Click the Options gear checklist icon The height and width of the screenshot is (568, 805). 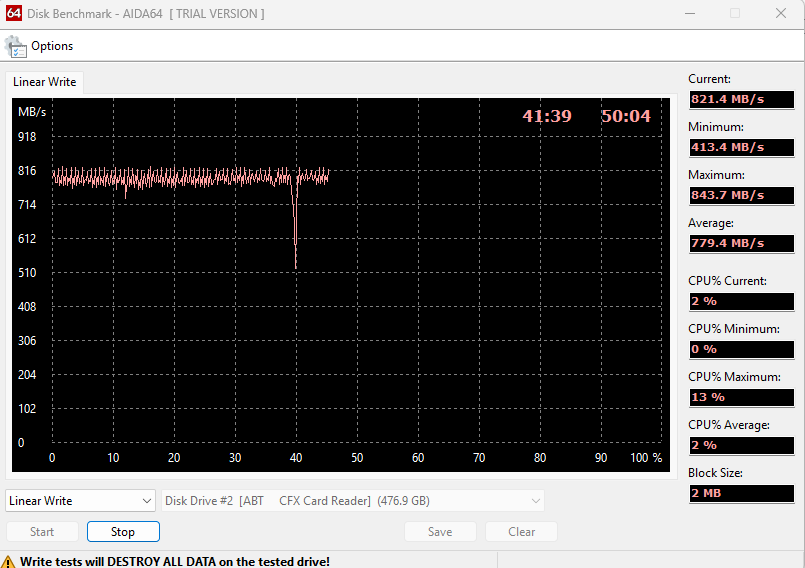[x=15, y=47]
